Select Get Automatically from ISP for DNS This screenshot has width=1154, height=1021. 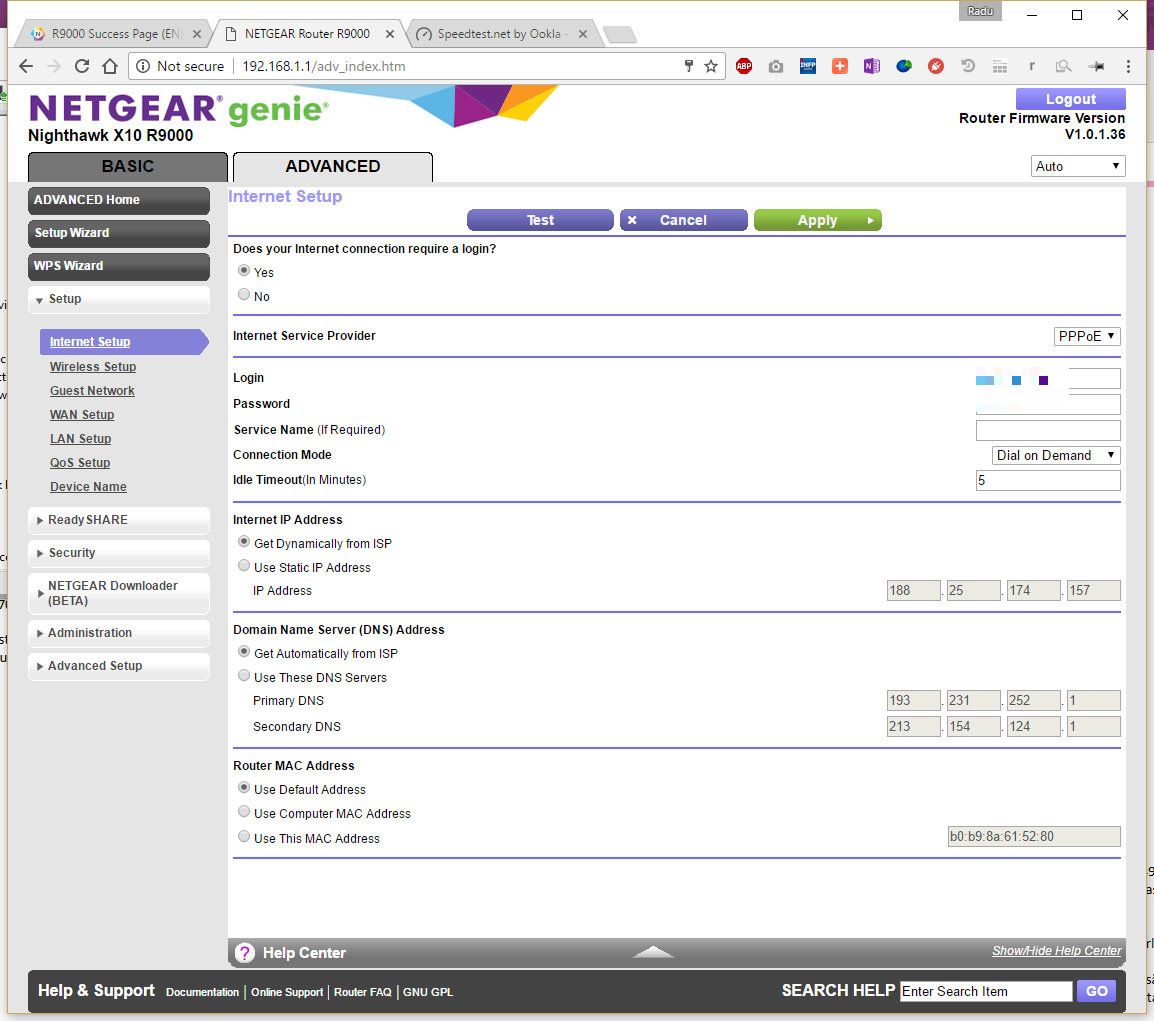click(x=244, y=652)
